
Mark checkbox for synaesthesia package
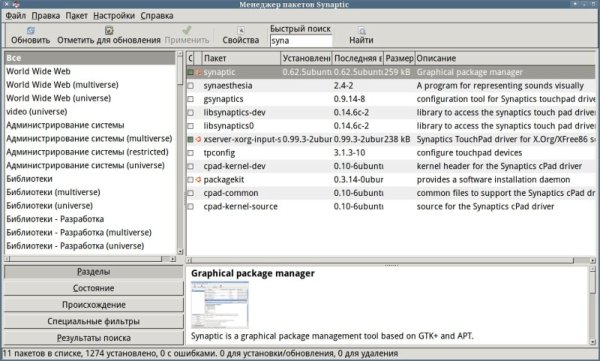[x=191, y=86]
